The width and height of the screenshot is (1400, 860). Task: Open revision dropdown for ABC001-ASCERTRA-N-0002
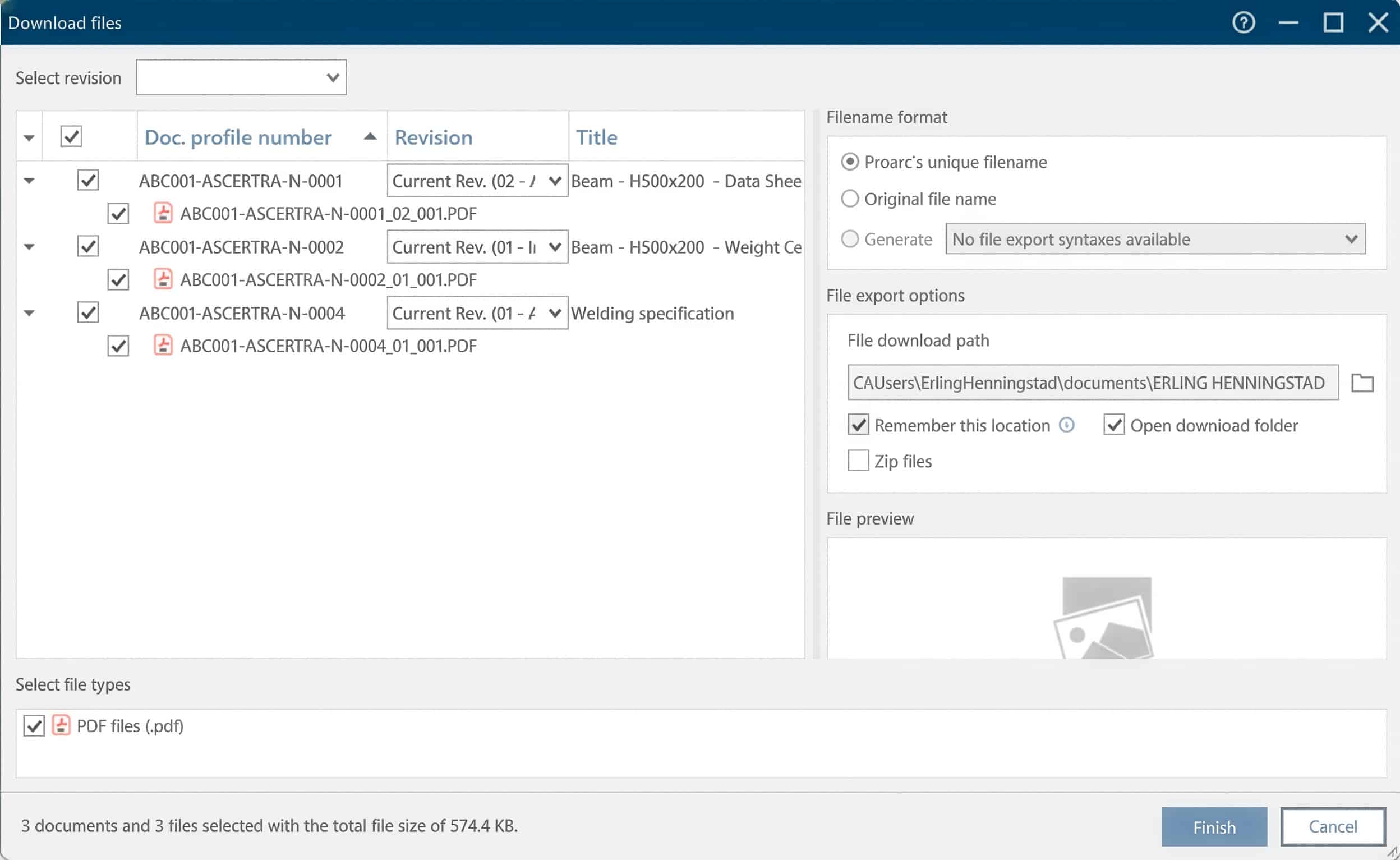[477, 246]
